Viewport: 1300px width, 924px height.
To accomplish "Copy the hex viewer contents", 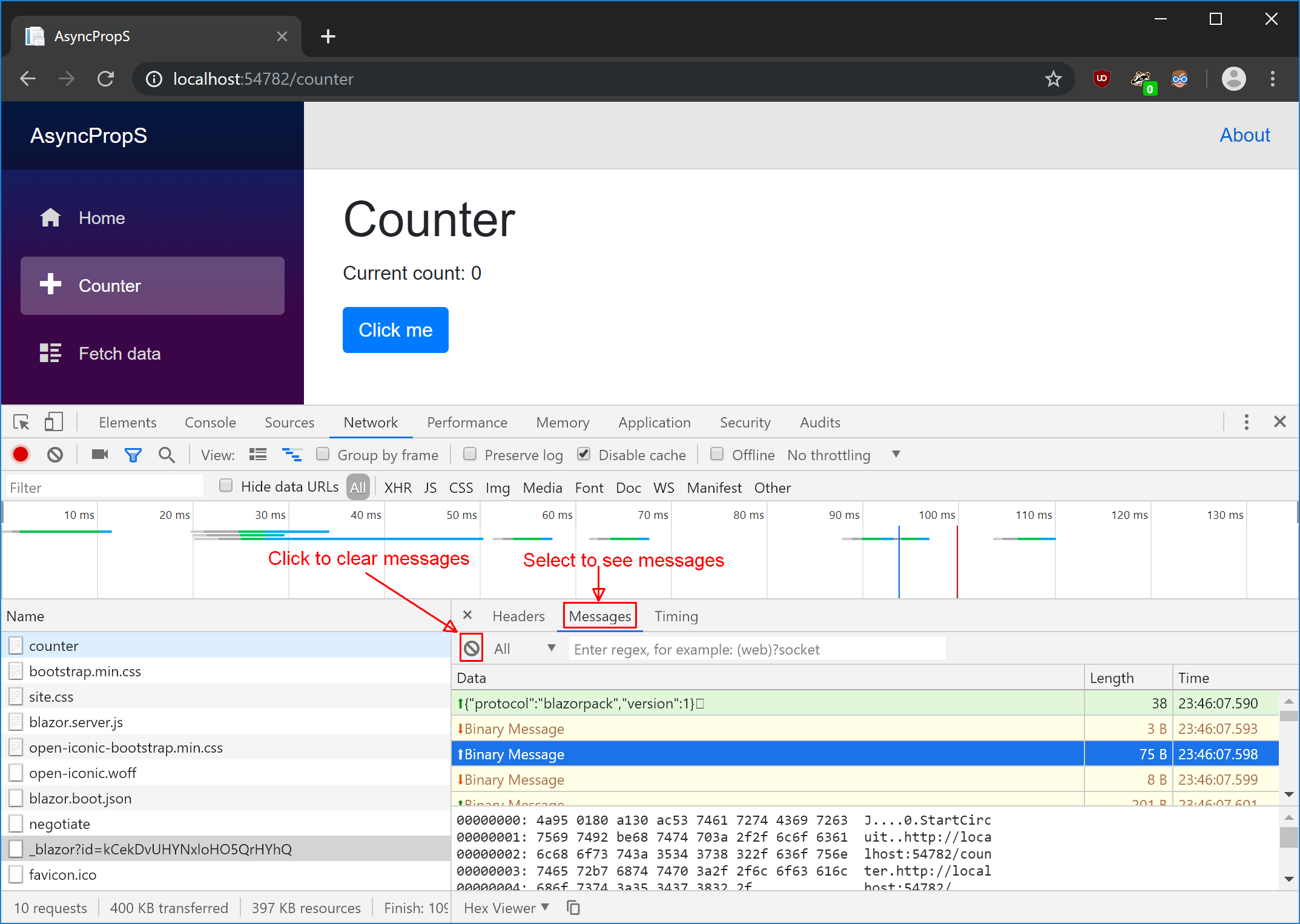I will (x=573, y=908).
